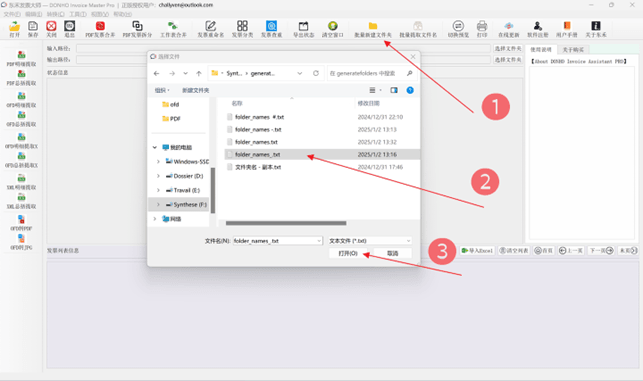This screenshot has height=381, width=643.
Task: Click the red 关闭 toolbar icon
Action: (x=51, y=26)
